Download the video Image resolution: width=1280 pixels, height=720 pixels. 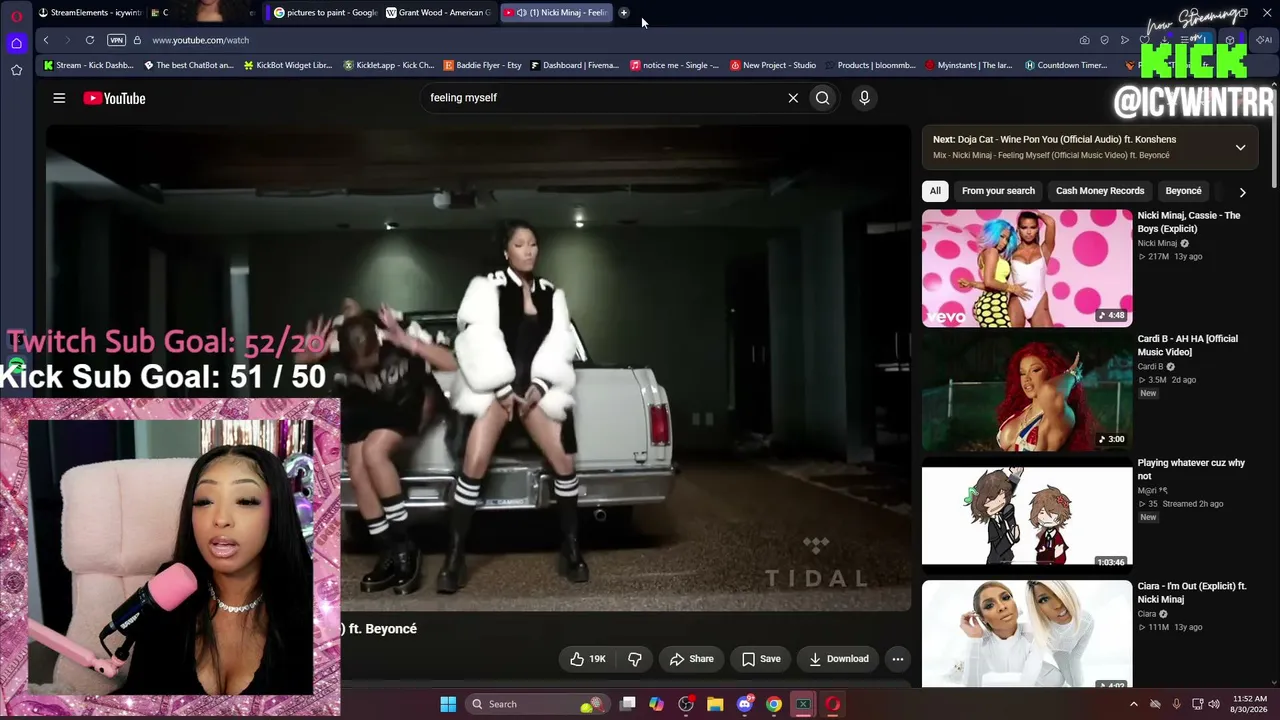tap(838, 659)
